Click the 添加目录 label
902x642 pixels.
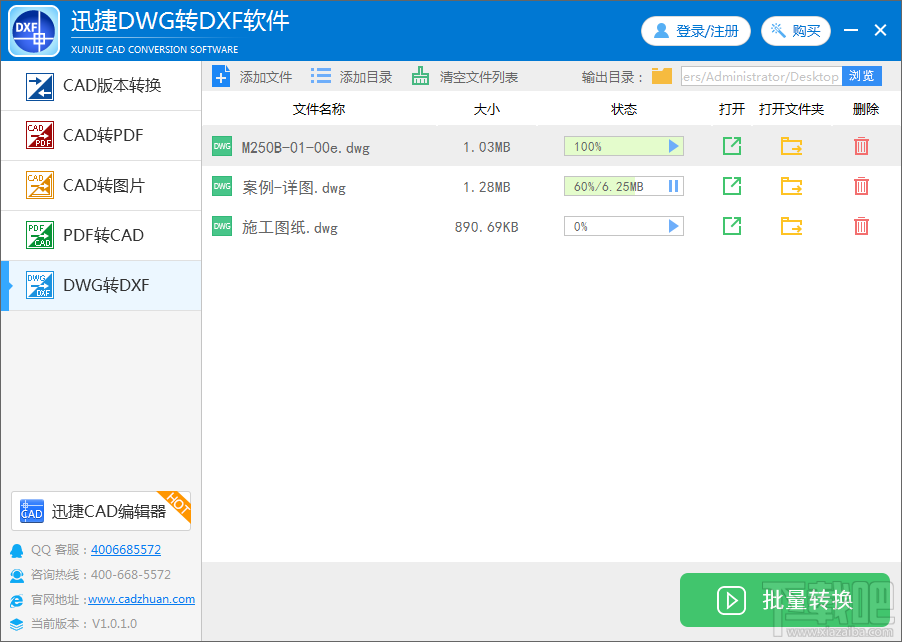366,77
